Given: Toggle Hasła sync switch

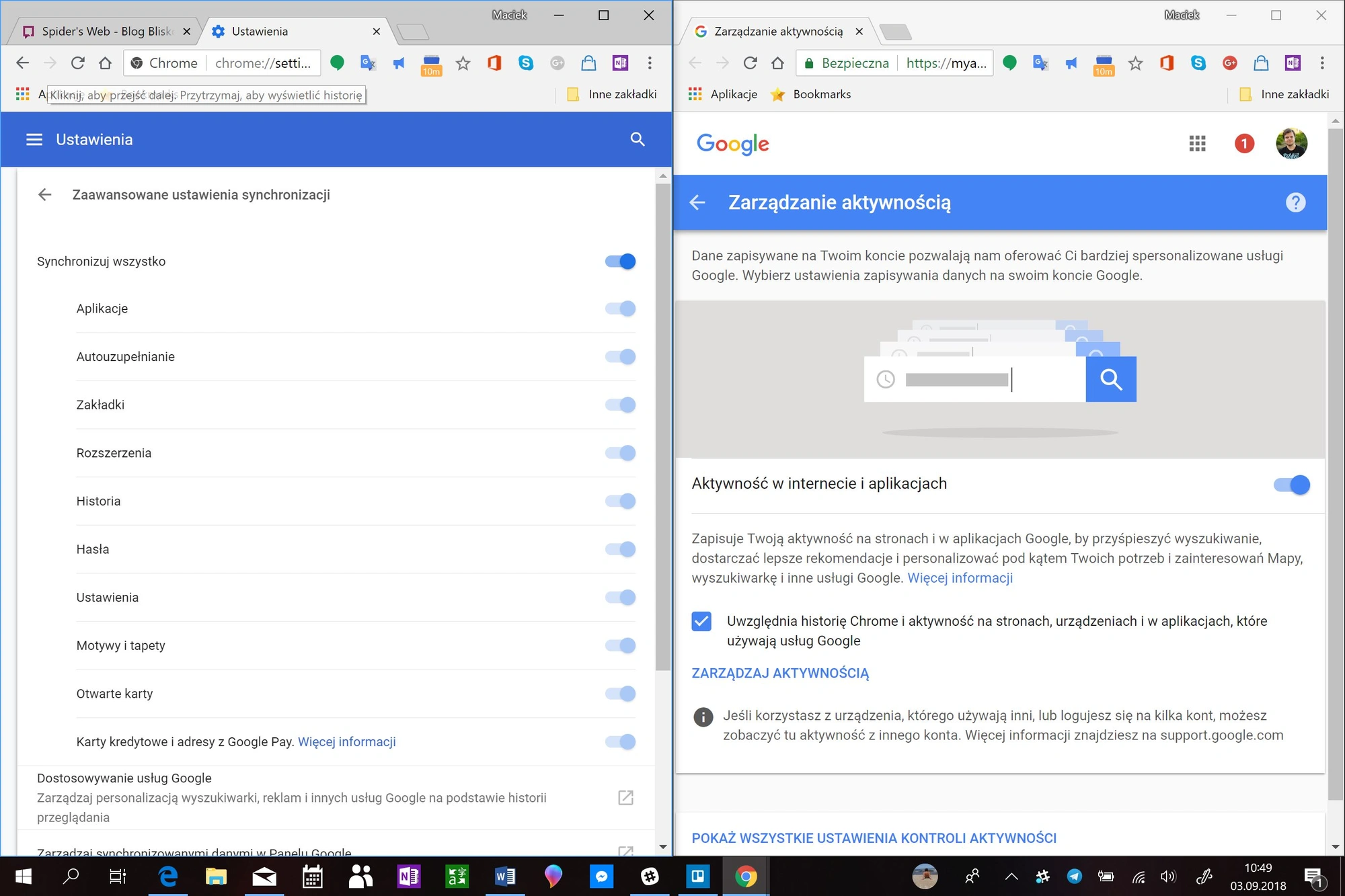Looking at the screenshot, I should (x=620, y=549).
